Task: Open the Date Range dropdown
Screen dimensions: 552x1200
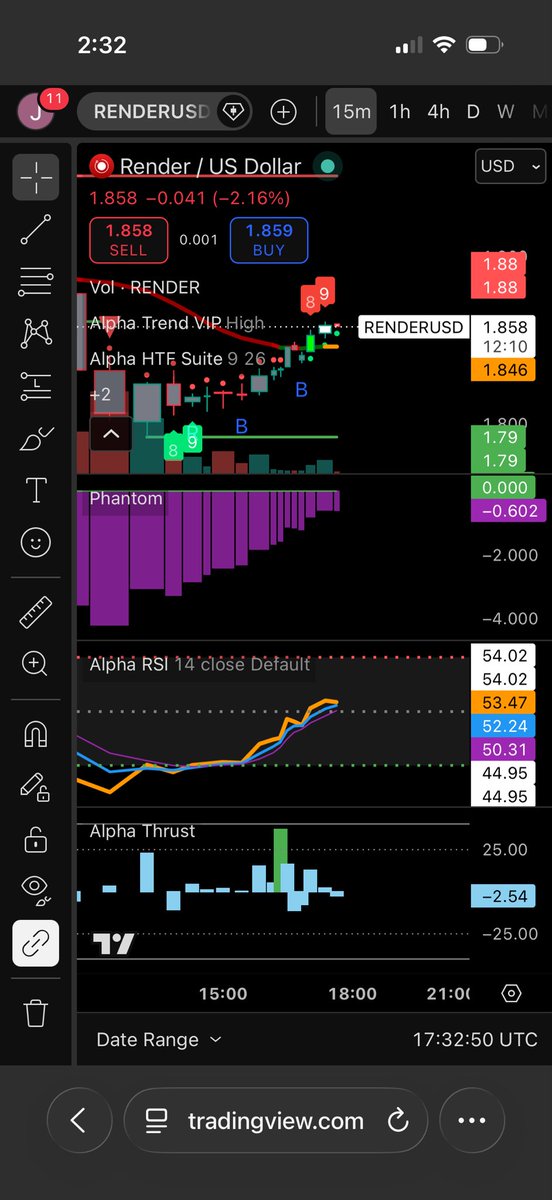Action: 159,1040
